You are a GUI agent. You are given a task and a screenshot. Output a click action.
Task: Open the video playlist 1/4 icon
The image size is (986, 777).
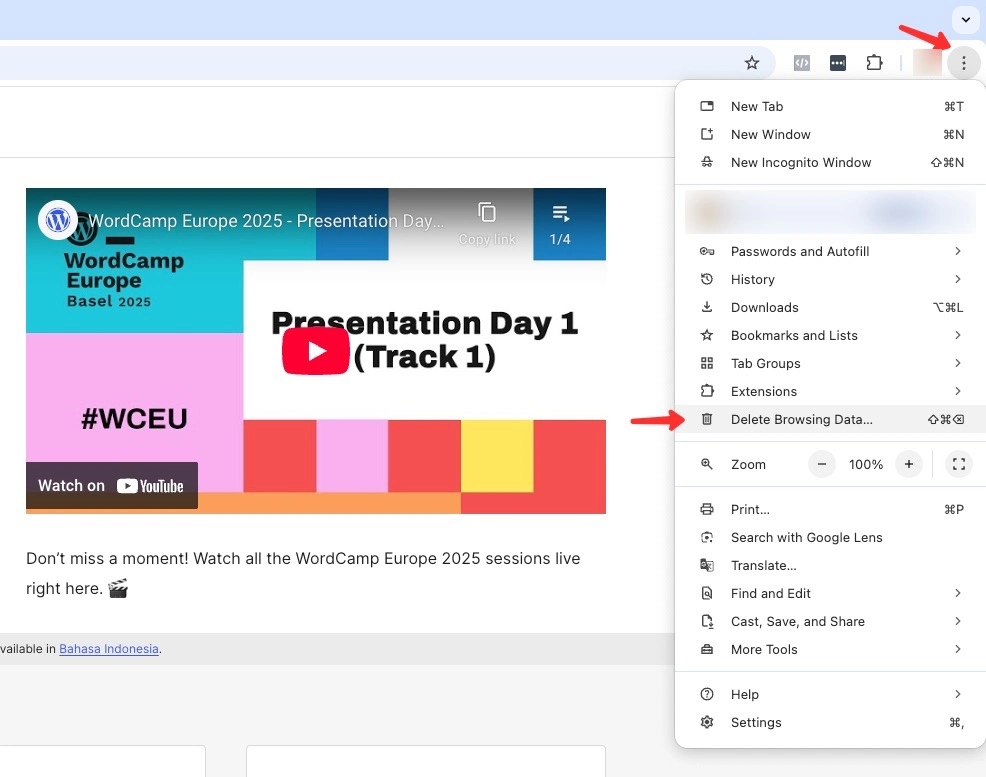(560, 224)
